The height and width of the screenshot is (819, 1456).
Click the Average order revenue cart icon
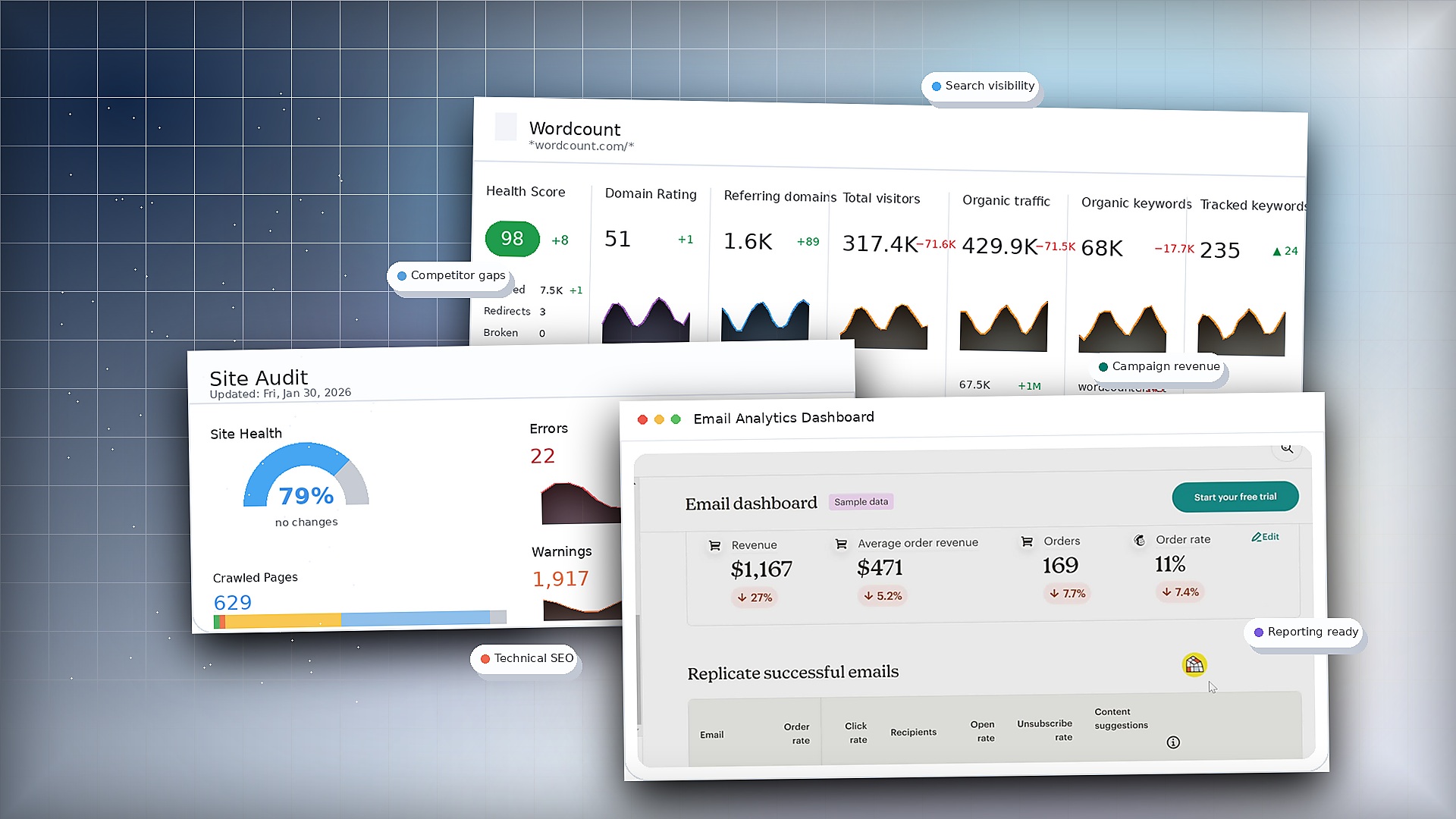tap(841, 544)
